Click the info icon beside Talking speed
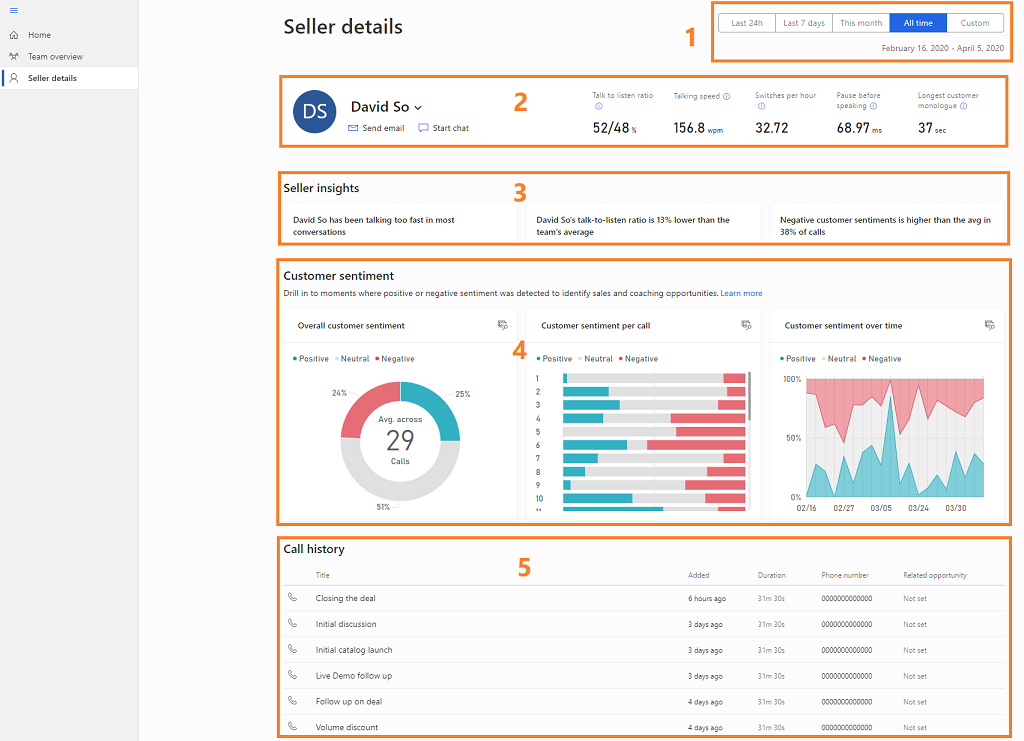This screenshot has height=741, width=1024. pos(726,96)
